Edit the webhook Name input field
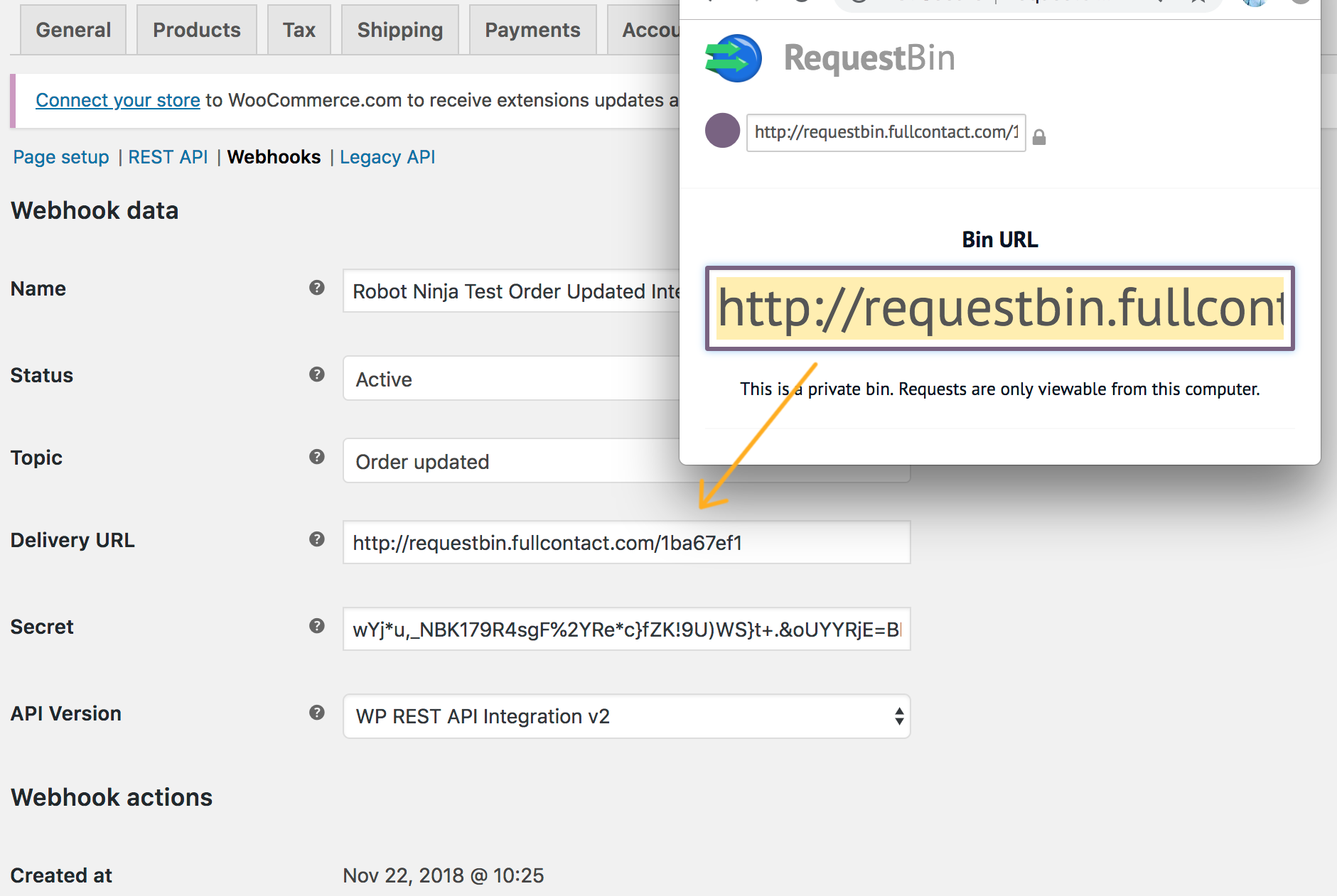Screen dimensions: 1337x896 pyautogui.click(x=511, y=291)
